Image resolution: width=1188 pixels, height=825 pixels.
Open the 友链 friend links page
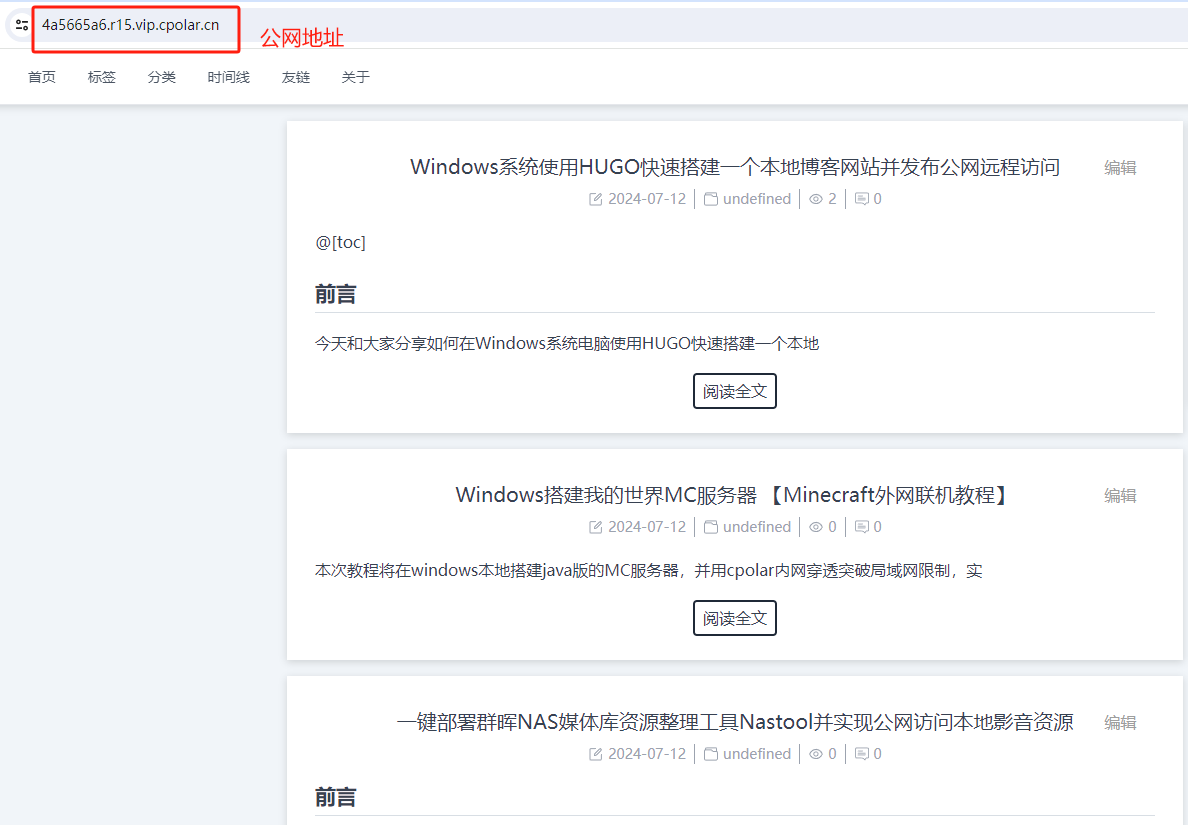coord(296,77)
